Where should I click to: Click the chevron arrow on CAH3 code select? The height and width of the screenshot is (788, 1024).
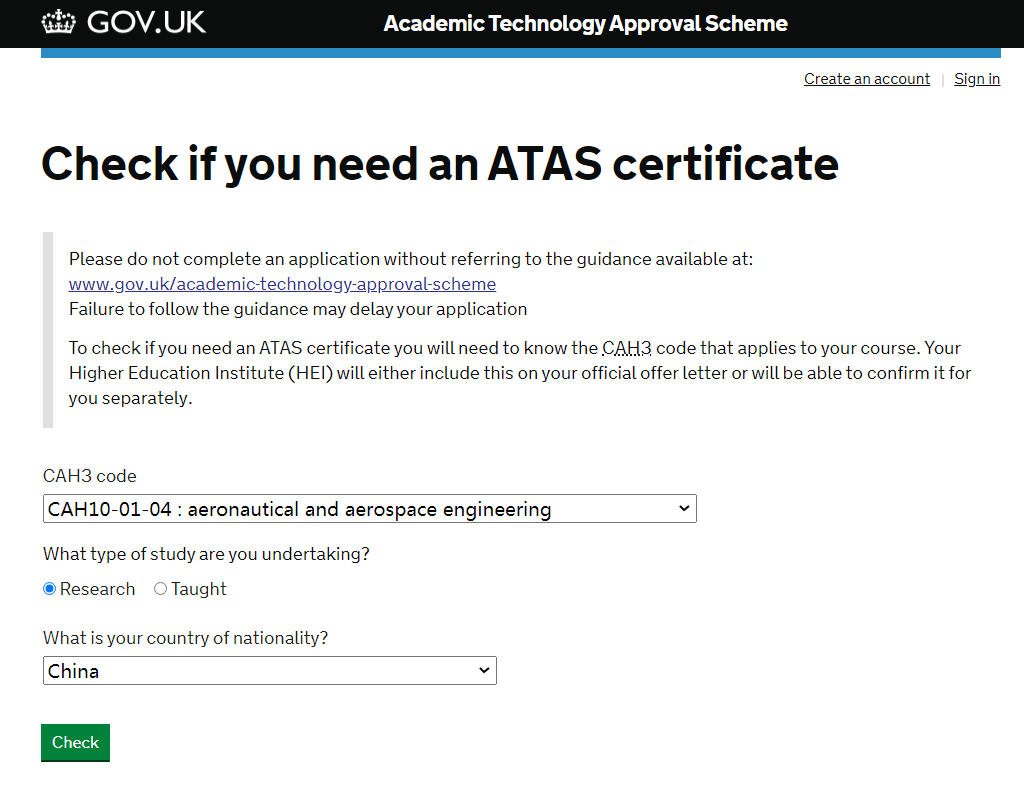pyautogui.click(x=684, y=508)
